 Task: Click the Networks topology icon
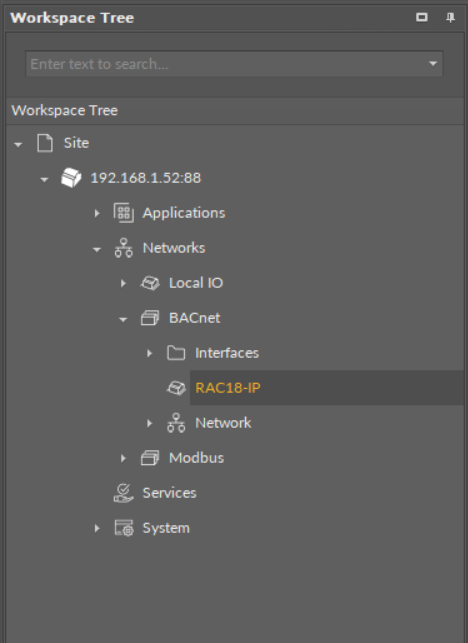click(123, 248)
